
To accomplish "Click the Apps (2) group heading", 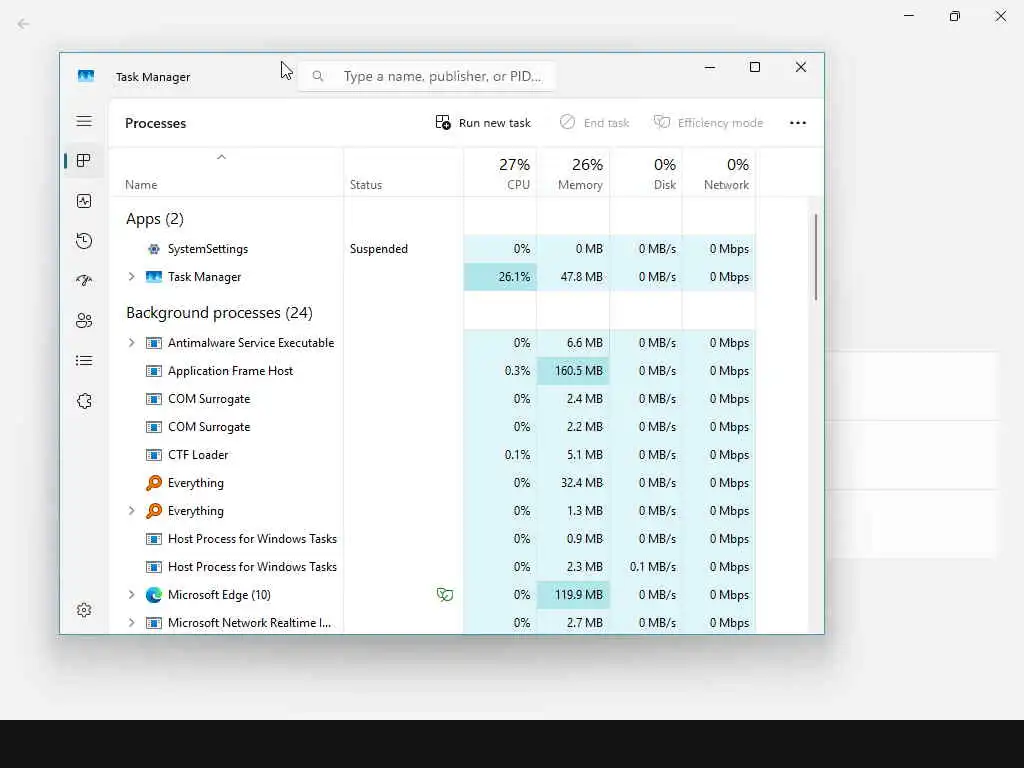I will 155,219.
